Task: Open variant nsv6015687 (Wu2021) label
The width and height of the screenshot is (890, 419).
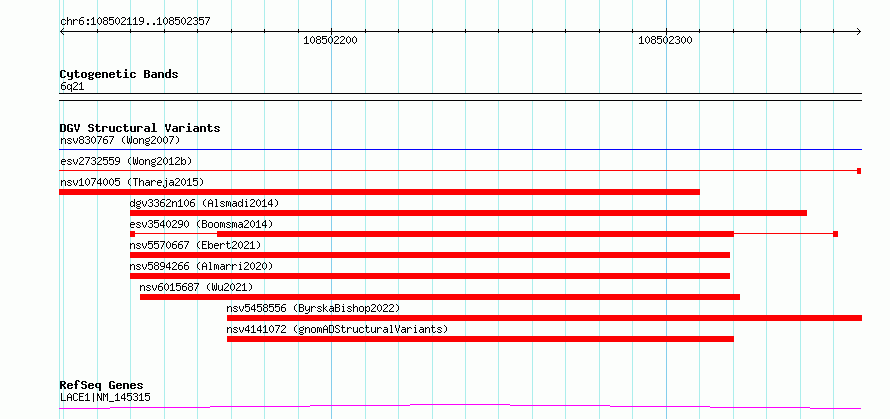Action: (196, 287)
